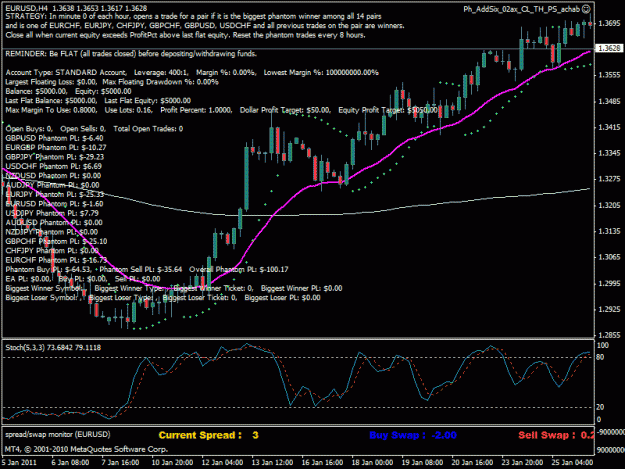Click the current price label 1.3628
The height and width of the screenshot is (469, 625).
pyautogui.click(x=609, y=48)
